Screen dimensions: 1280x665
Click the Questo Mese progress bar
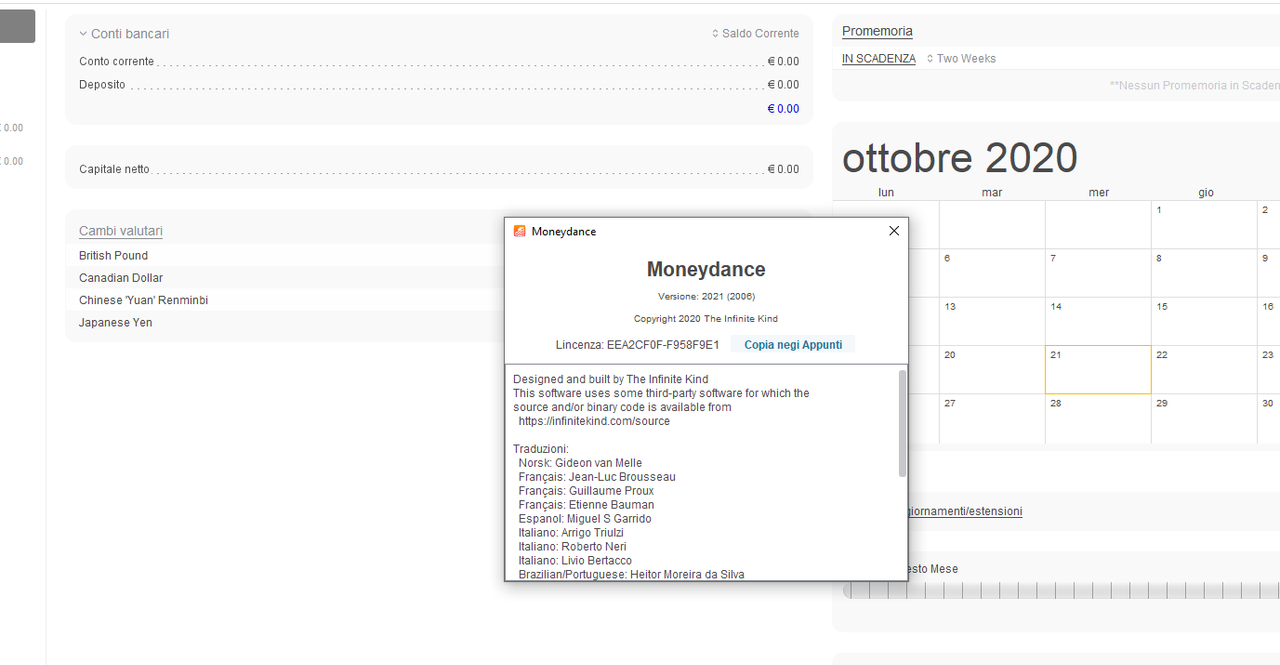pos(1062,591)
